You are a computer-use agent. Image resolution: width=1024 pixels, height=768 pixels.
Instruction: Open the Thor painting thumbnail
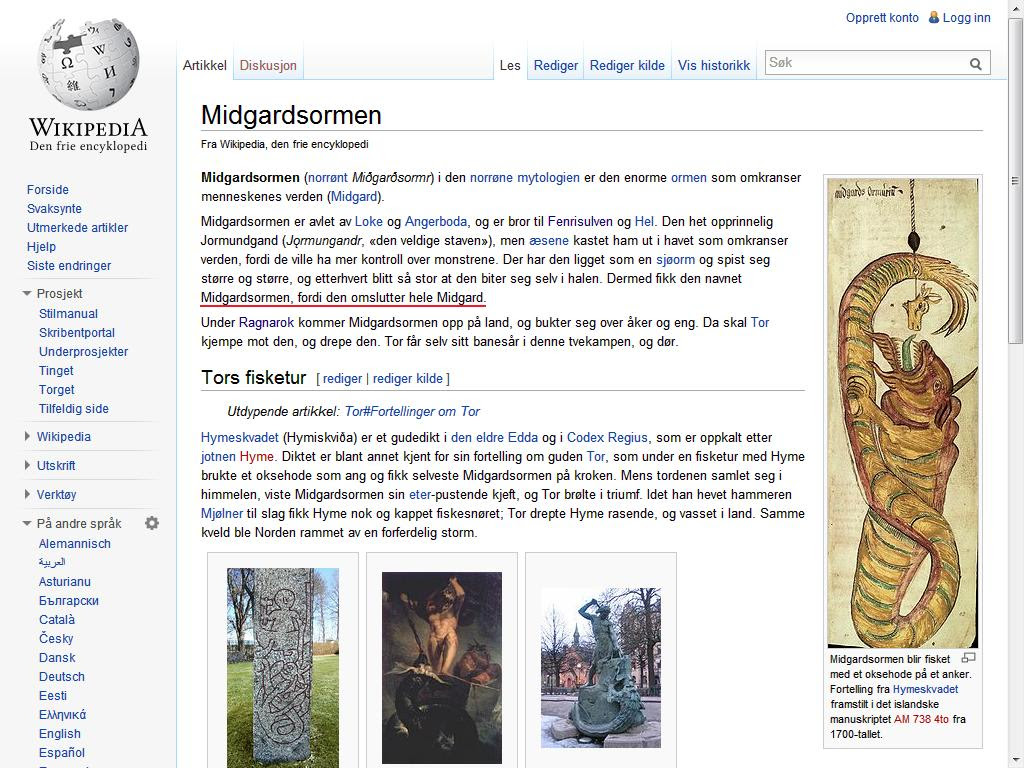pos(442,667)
